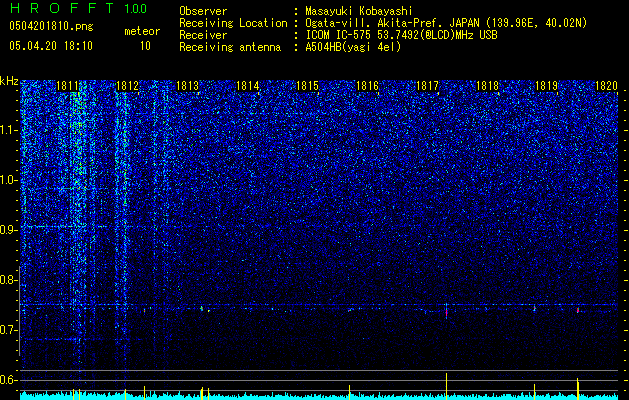Click the 0.9 kHz frequency label
The height and width of the screenshot is (400, 629).
coord(8,230)
